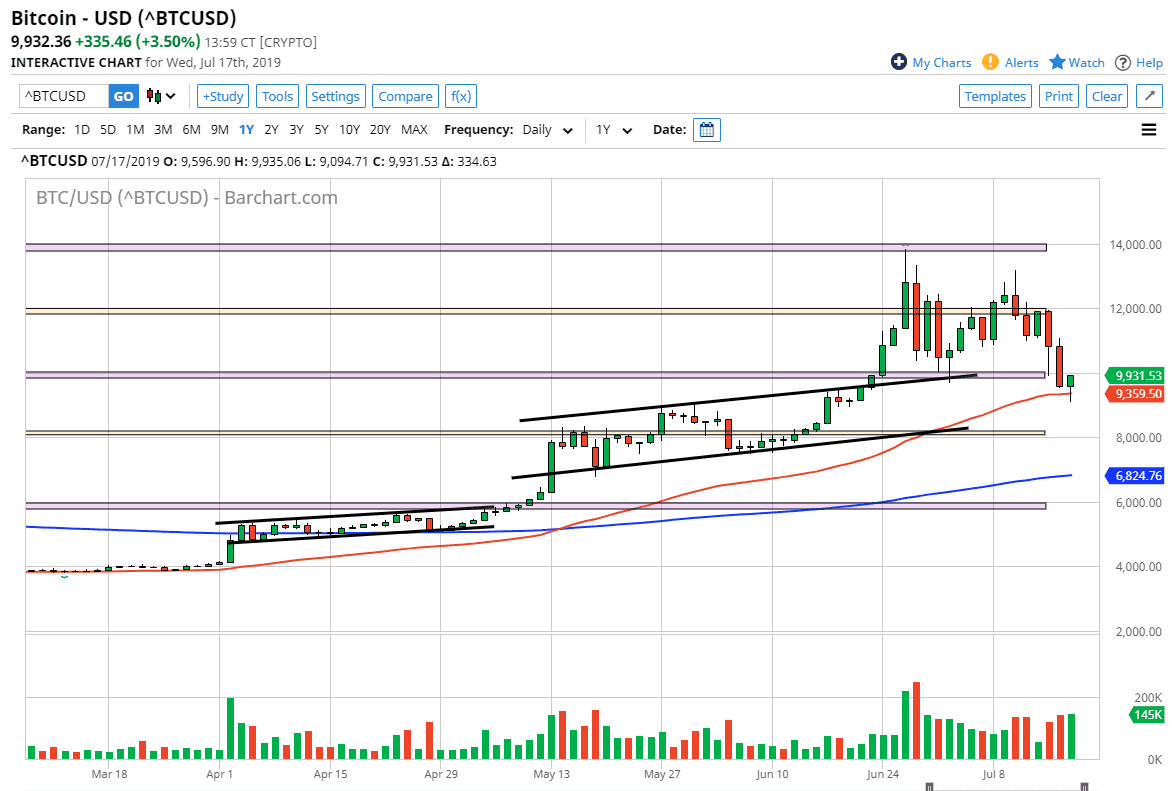Open the 1Y period dropdown

[x=614, y=130]
